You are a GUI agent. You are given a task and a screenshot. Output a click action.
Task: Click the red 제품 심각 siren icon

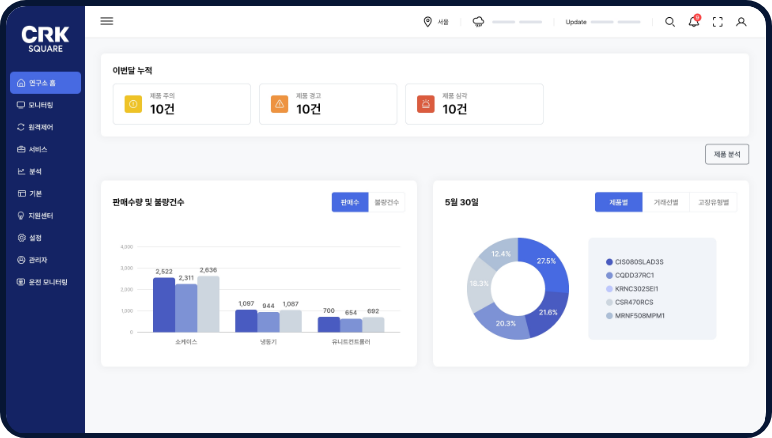425,104
